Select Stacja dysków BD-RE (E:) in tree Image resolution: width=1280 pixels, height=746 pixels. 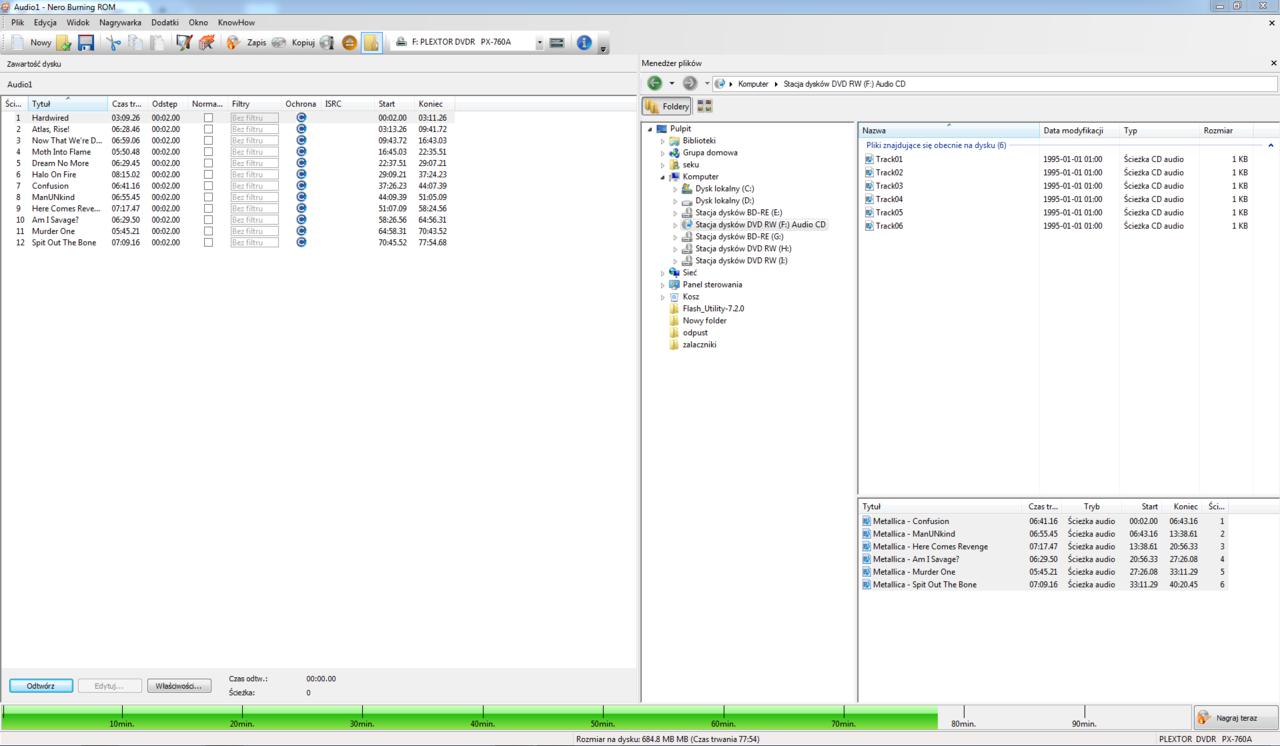738,212
